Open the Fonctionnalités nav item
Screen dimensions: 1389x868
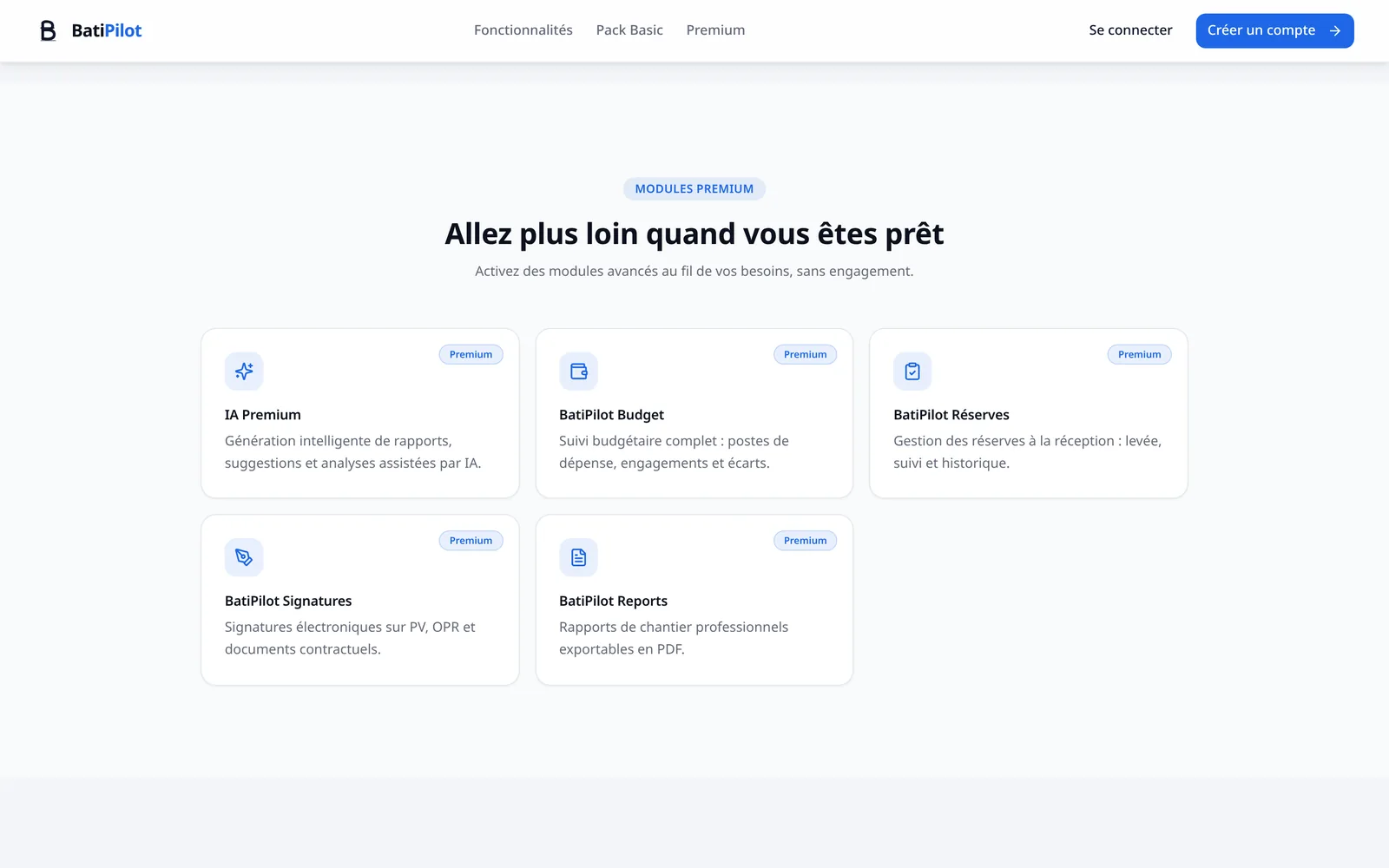click(x=523, y=30)
